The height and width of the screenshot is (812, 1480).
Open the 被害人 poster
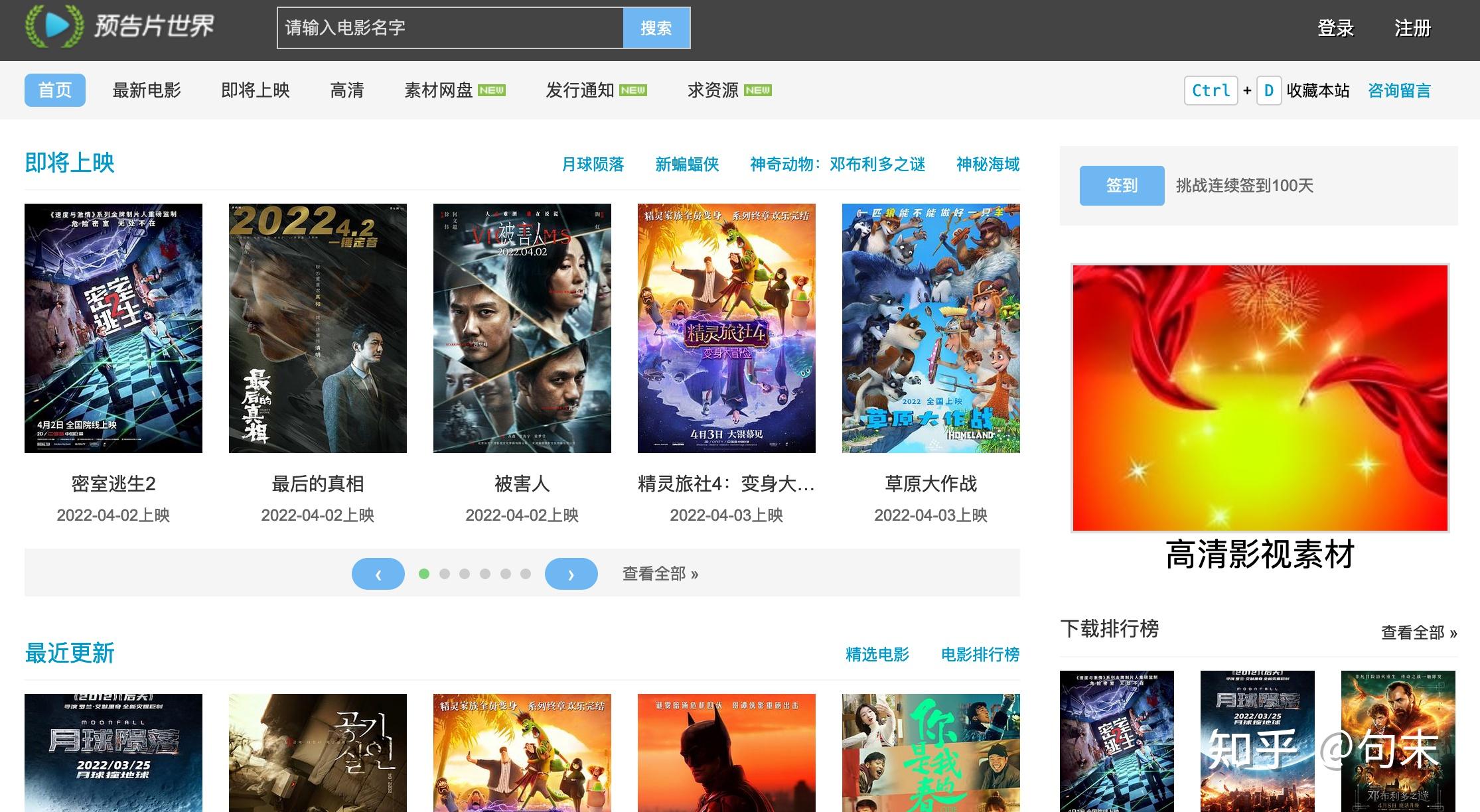point(522,328)
